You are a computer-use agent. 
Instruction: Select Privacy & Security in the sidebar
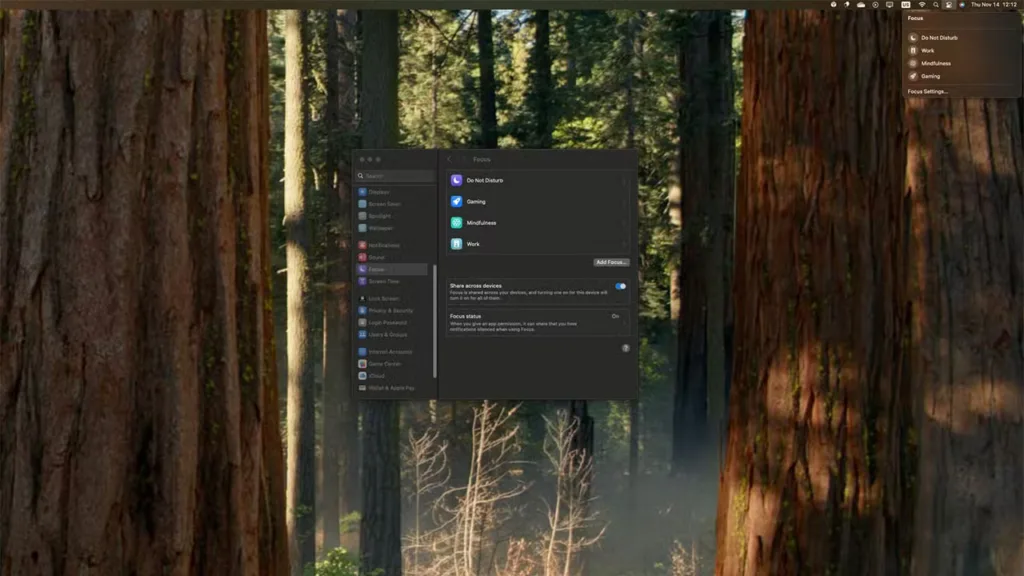392,310
